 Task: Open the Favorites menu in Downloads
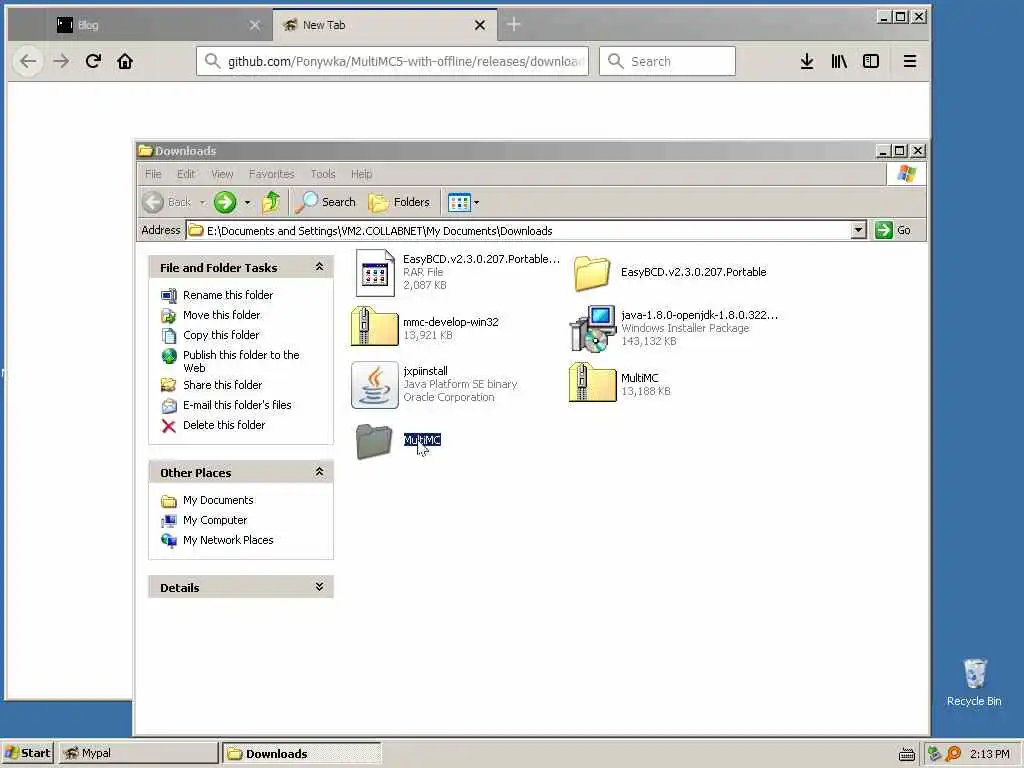click(272, 174)
